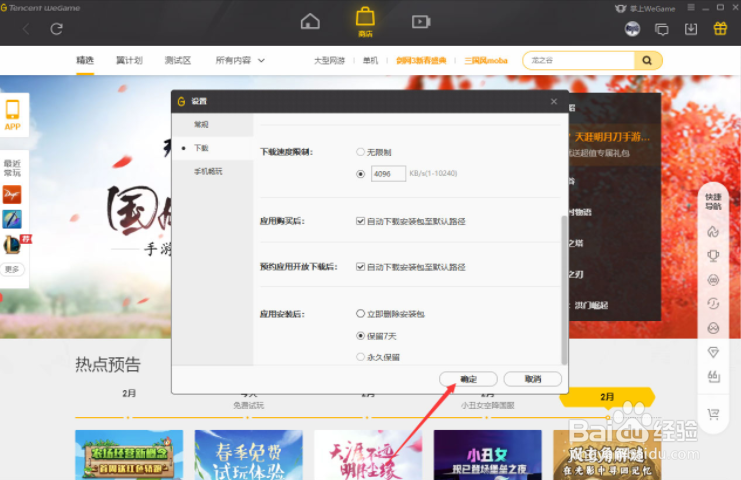Image resolution: width=741 pixels, height=480 pixels.
Task: Expand the 所有内容 dropdown
Action: coord(240,60)
